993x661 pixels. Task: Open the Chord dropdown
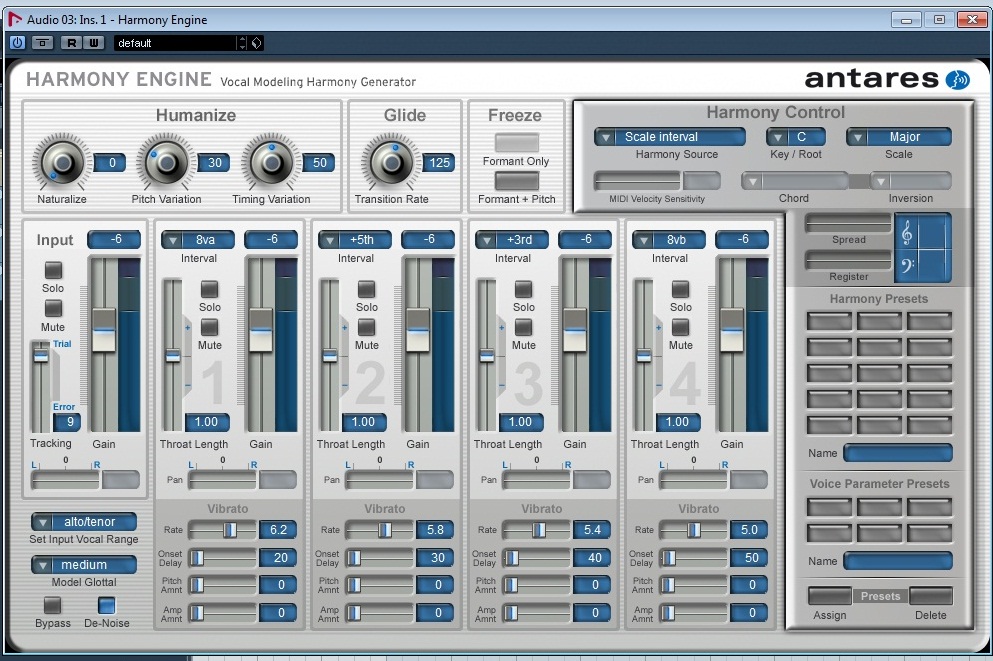coord(794,181)
